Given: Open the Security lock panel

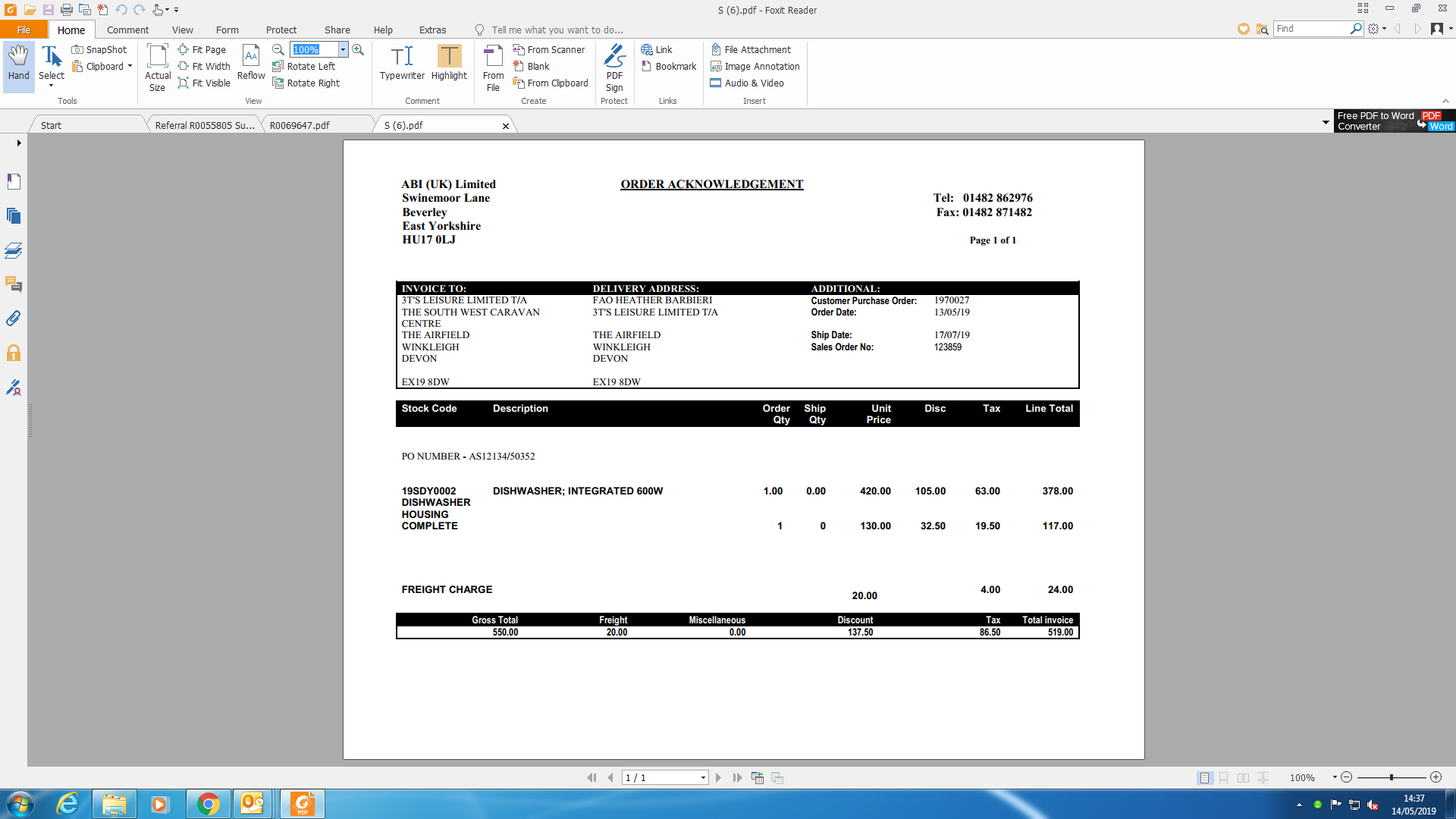Looking at the screenshot, I should point(14,353).
